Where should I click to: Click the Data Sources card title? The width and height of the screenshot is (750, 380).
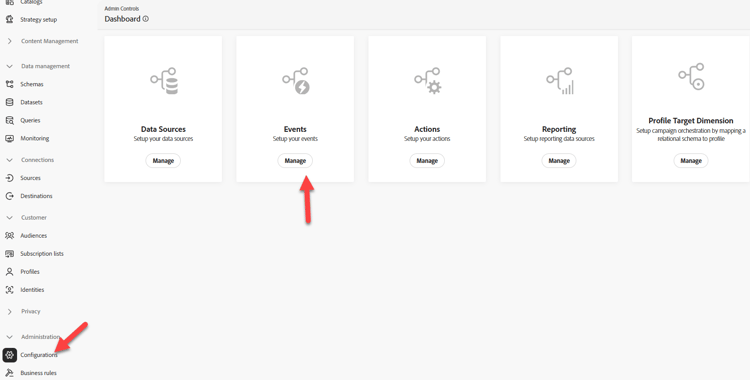(x=163, y=129)
